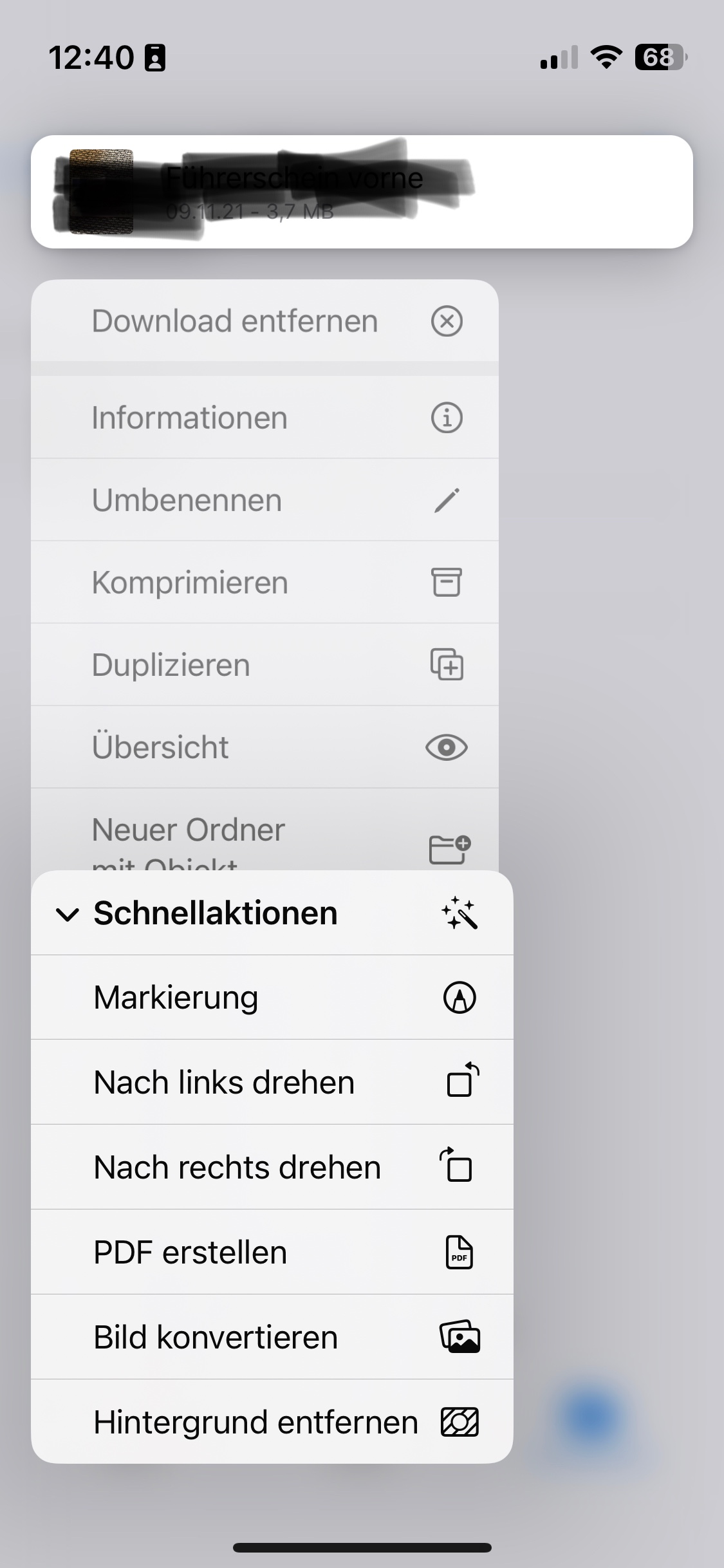The image size is (724, 1568).
Task: Collapse the Schnellaktionen submenu header
Action: coord(216,913)
